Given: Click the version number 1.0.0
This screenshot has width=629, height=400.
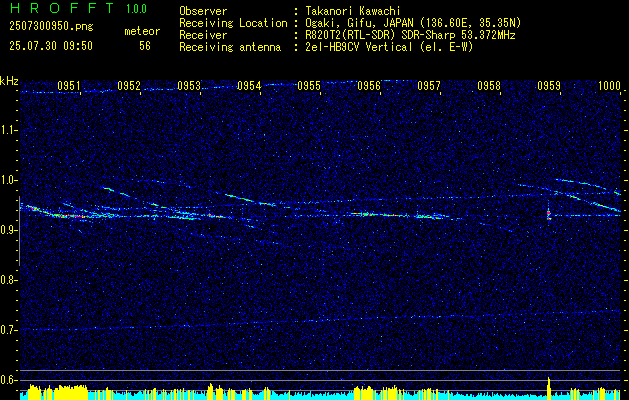Looking at the screenshot, I should pyautogui.click(x=136, y=9).
